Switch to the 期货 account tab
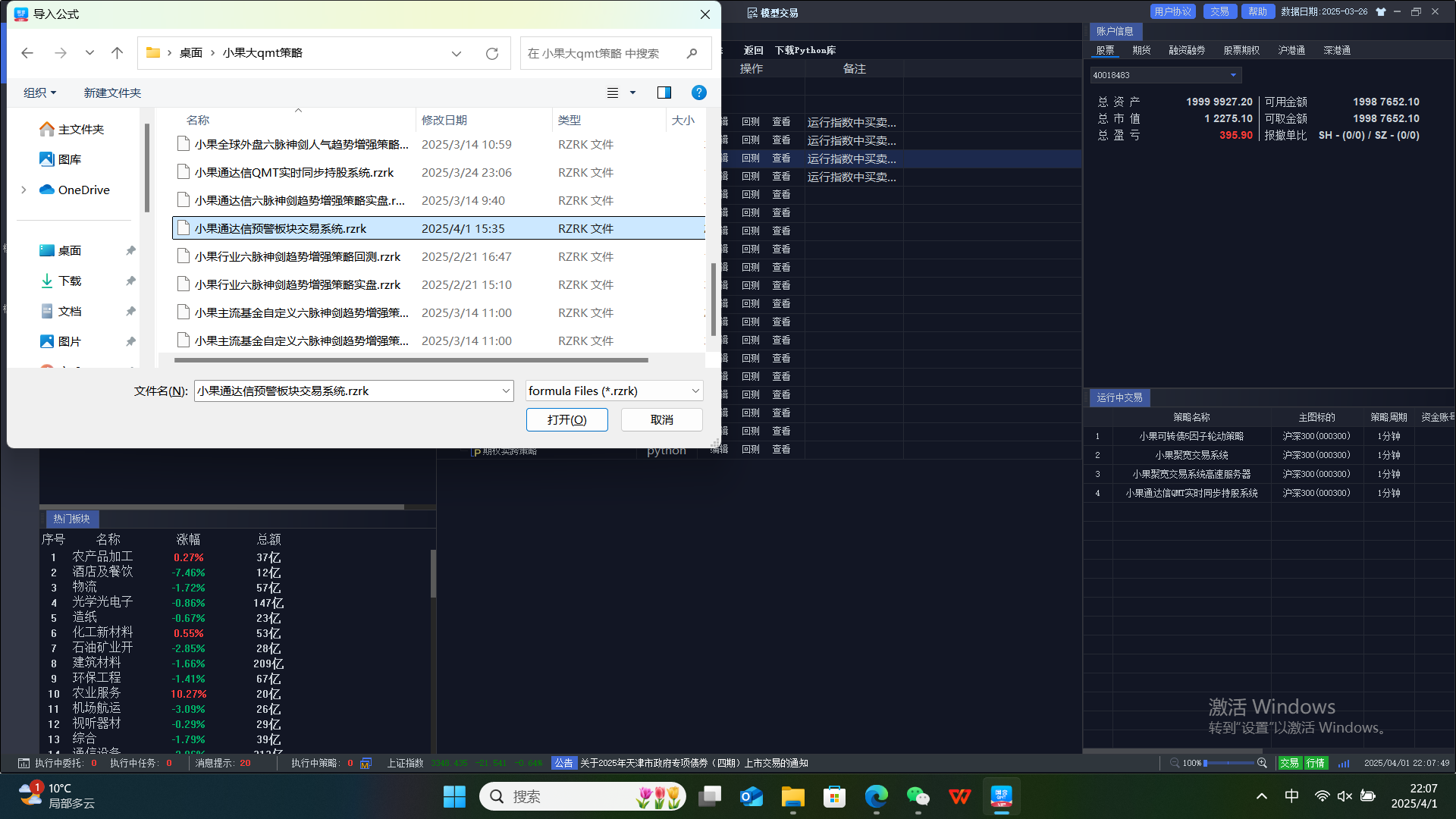Image resolution: width=1456 pixels, height=819 pixels. point(1141,50)
